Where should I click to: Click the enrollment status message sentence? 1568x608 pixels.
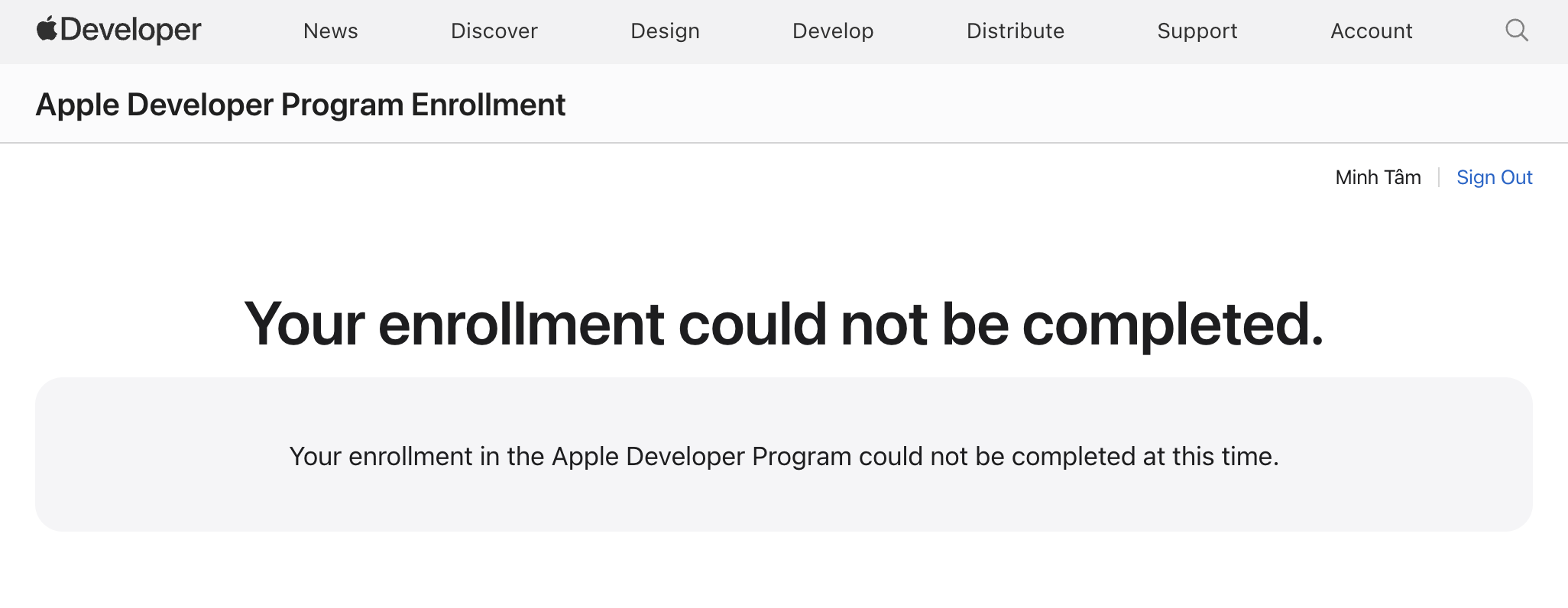(x=783, y=456)
